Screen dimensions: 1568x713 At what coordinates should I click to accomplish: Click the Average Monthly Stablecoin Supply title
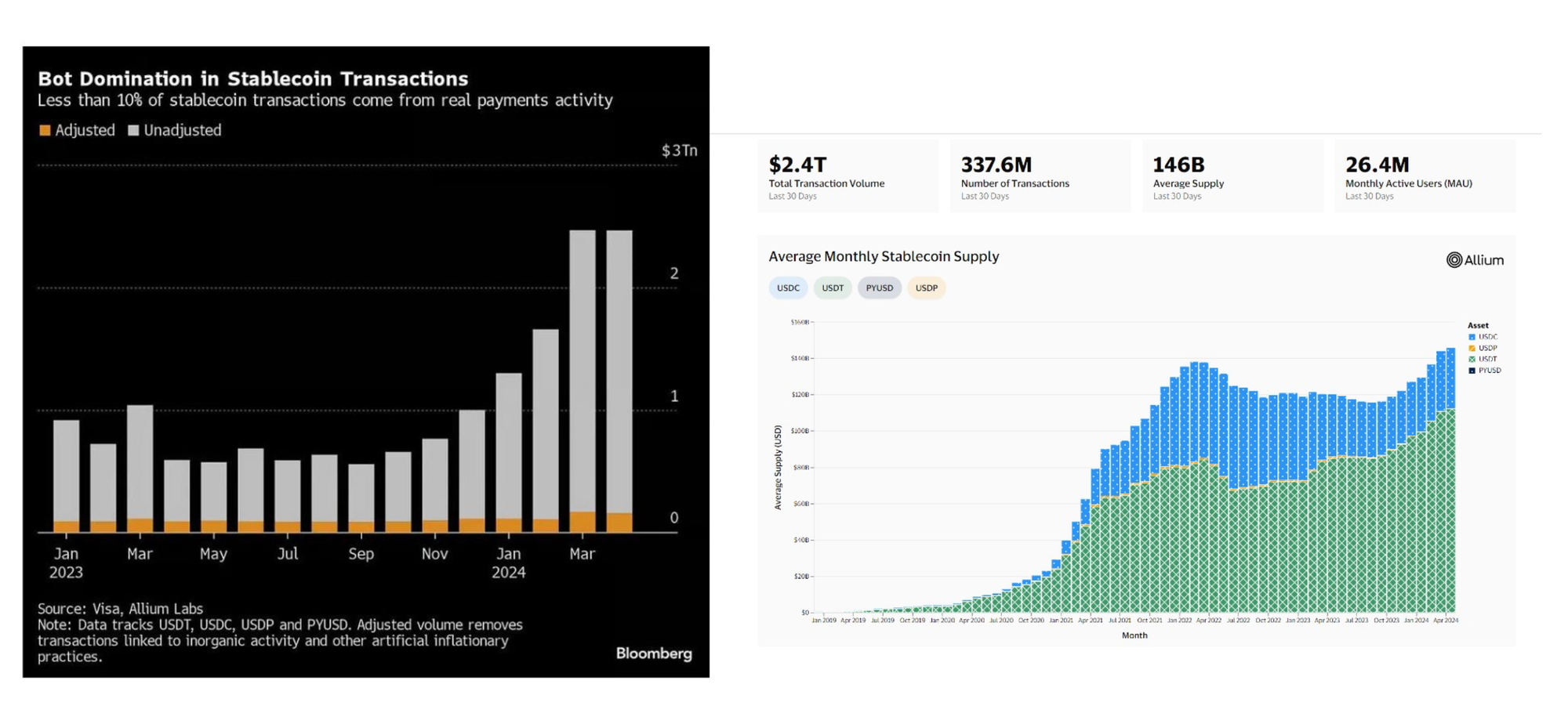[x=884, y=257]
